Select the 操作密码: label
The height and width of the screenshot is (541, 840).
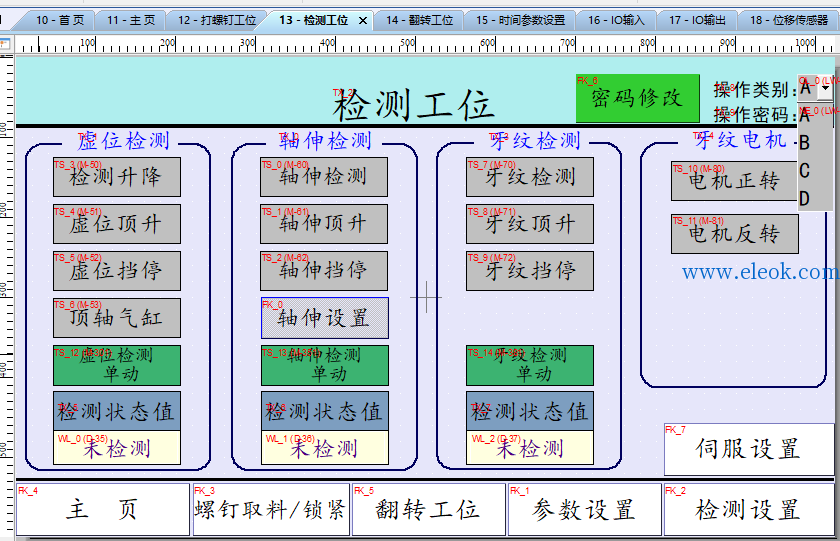click(x=754, y=115)
